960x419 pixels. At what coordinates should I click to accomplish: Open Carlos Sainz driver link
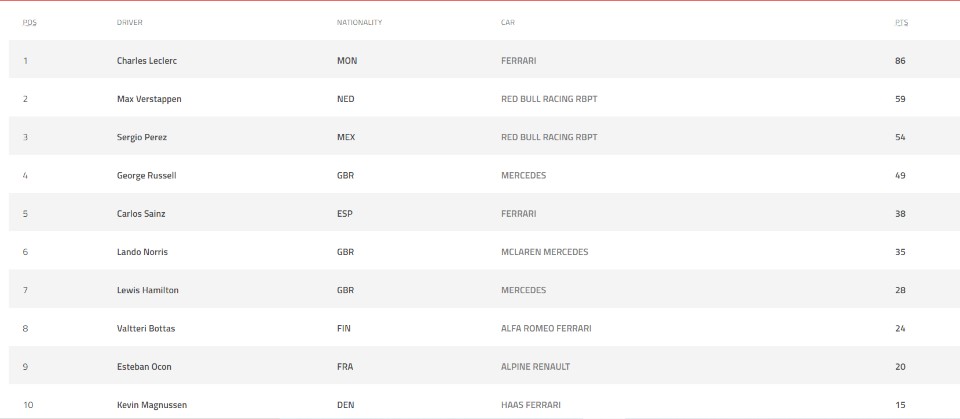(x=142, y=213)
